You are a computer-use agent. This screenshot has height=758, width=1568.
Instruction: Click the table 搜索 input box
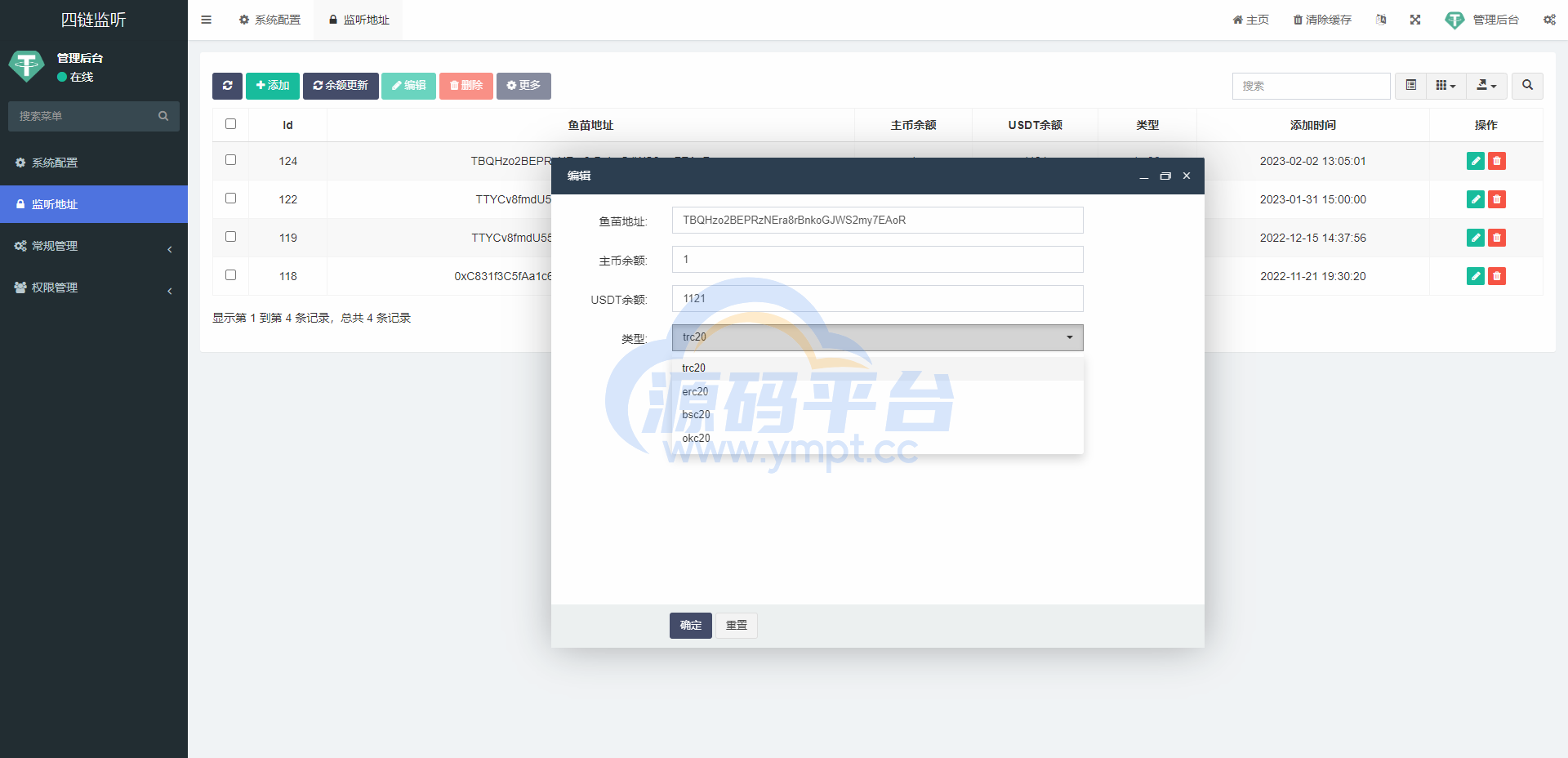[1311, 86]
